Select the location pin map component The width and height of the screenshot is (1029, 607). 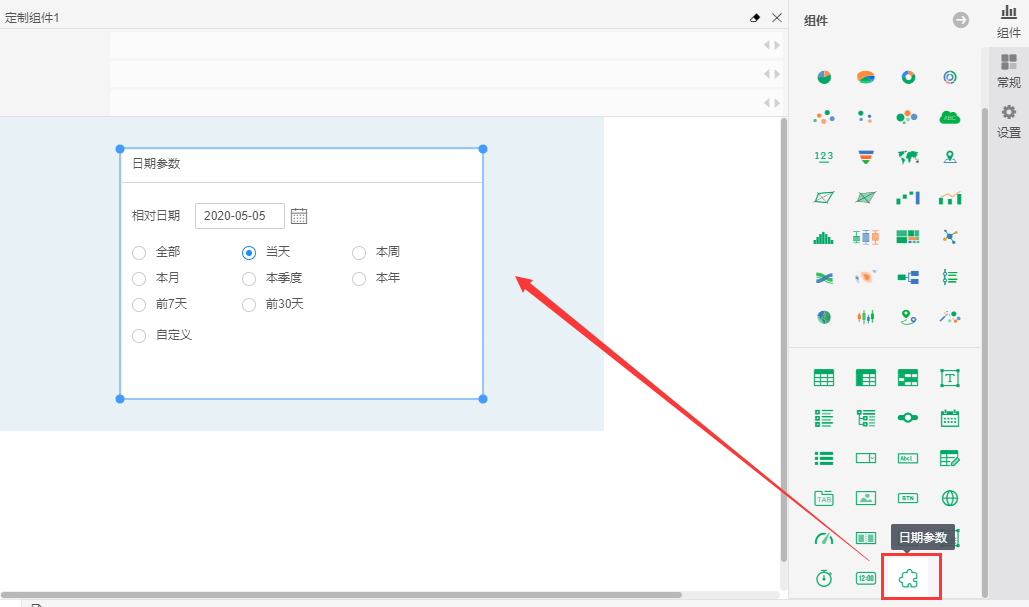point(950,157)
